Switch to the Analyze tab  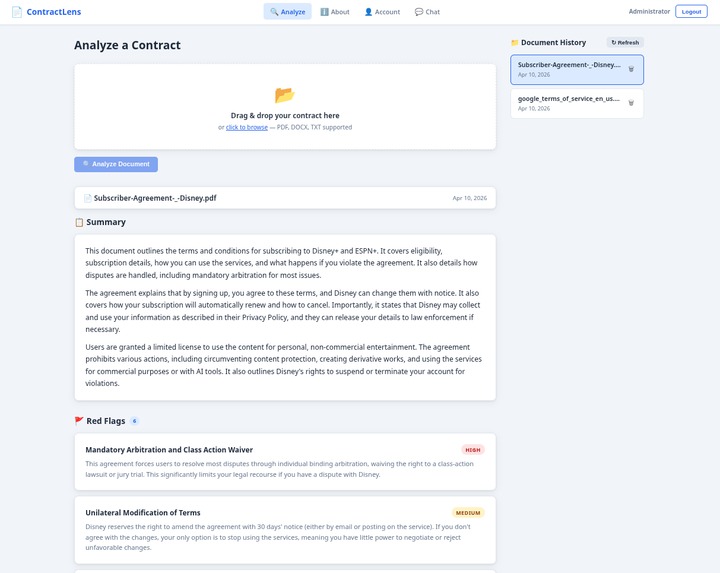click(x=287, y=11)
